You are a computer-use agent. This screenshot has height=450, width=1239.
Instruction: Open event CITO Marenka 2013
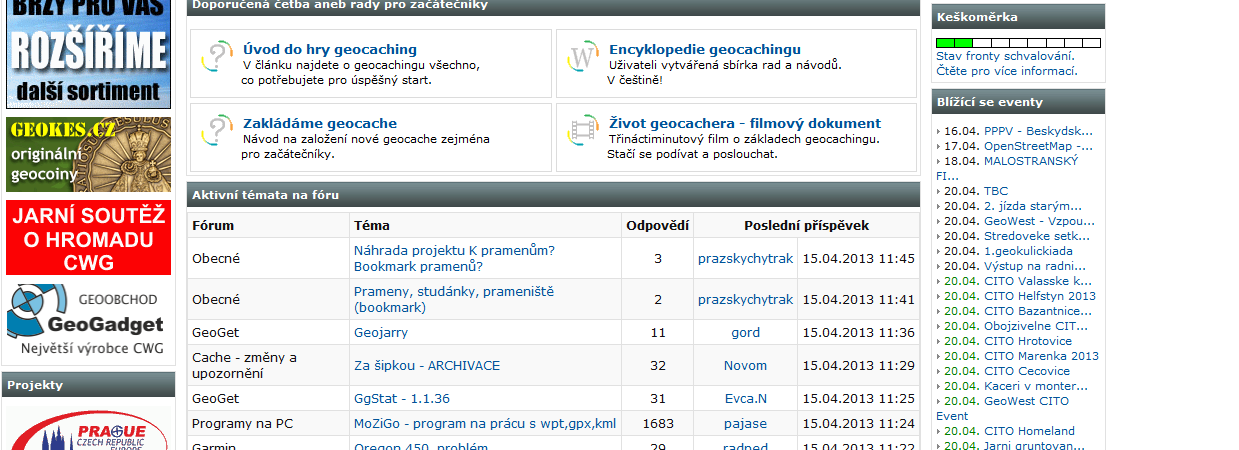pos(1041,355)
